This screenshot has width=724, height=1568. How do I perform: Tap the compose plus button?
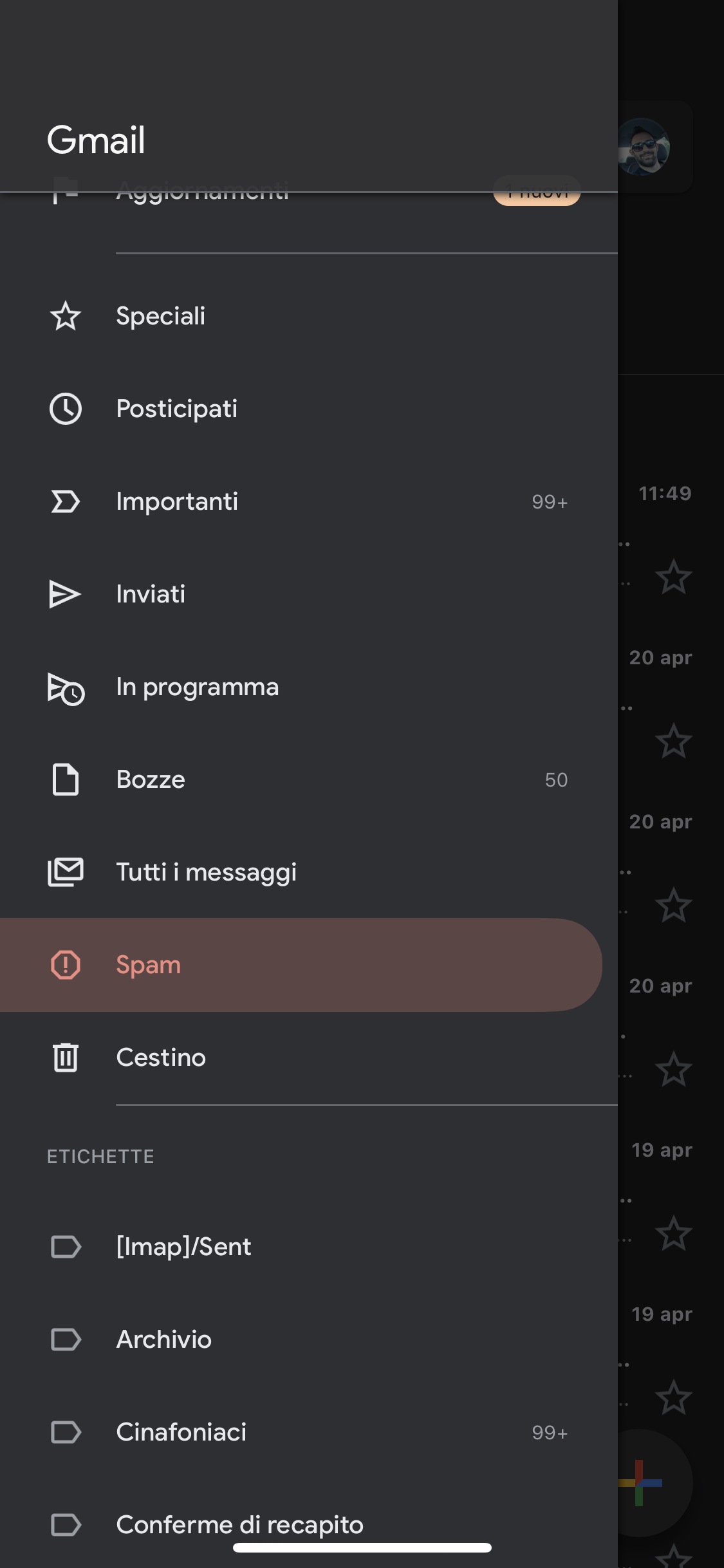pyautogui.click(x=640, y=1483)
